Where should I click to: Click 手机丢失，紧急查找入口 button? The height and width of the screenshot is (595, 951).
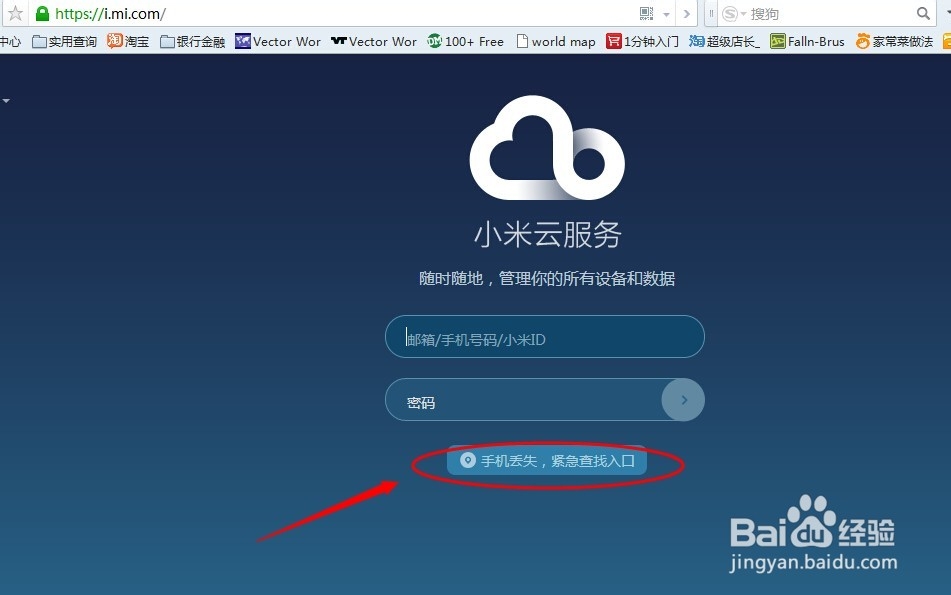546,461
